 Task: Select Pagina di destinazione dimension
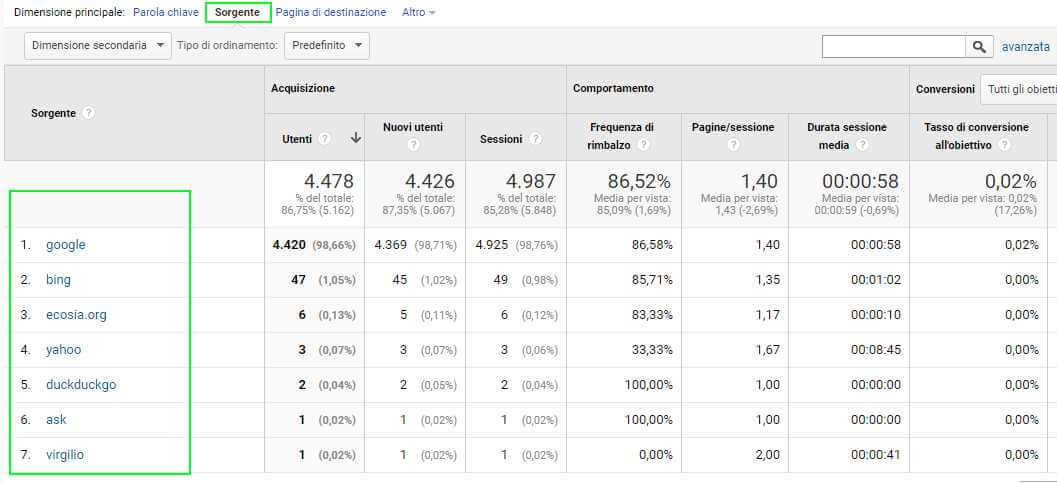coord(330,13)
